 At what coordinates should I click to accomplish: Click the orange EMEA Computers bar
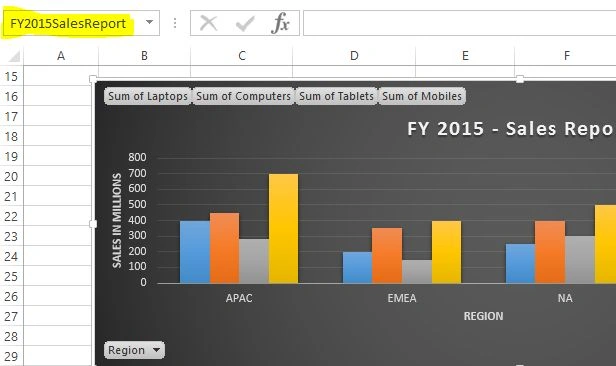pos(387,256)
